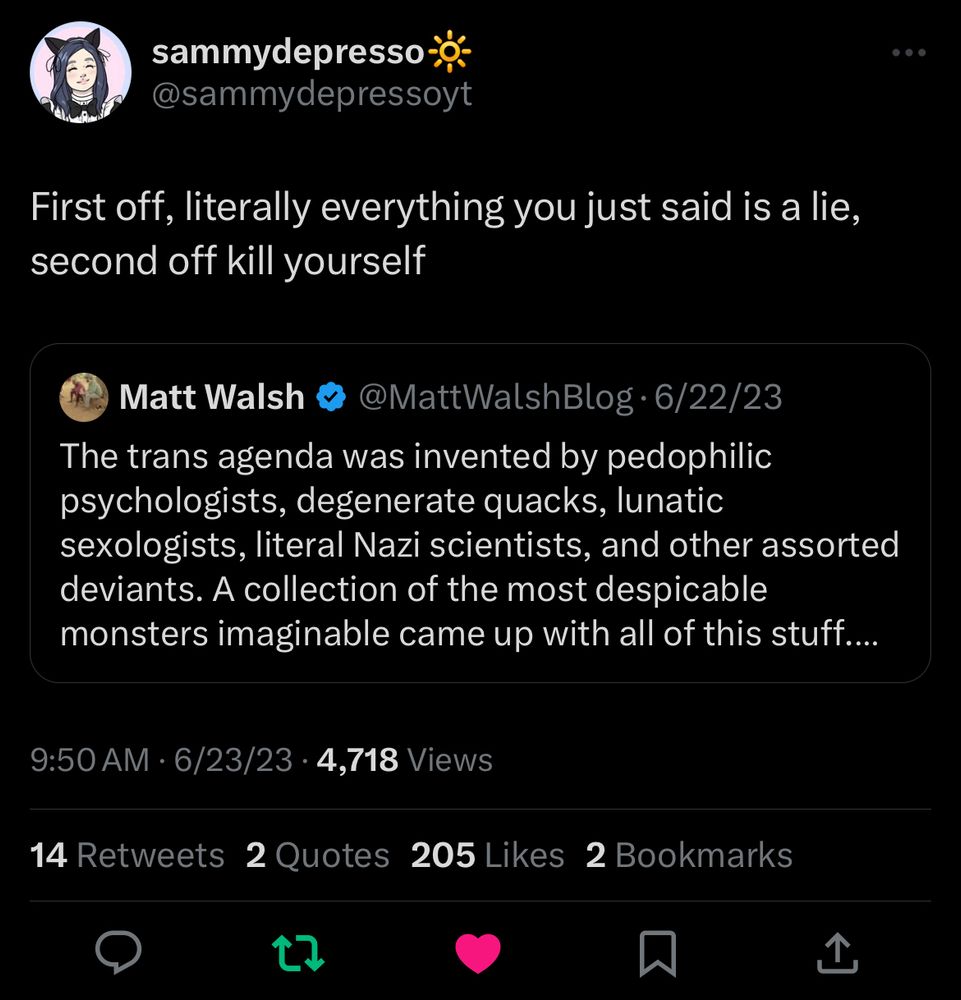This screenshot has width=961, height=1000.
Task: Open the three-dot more options menu
Action: coord(908,54)
